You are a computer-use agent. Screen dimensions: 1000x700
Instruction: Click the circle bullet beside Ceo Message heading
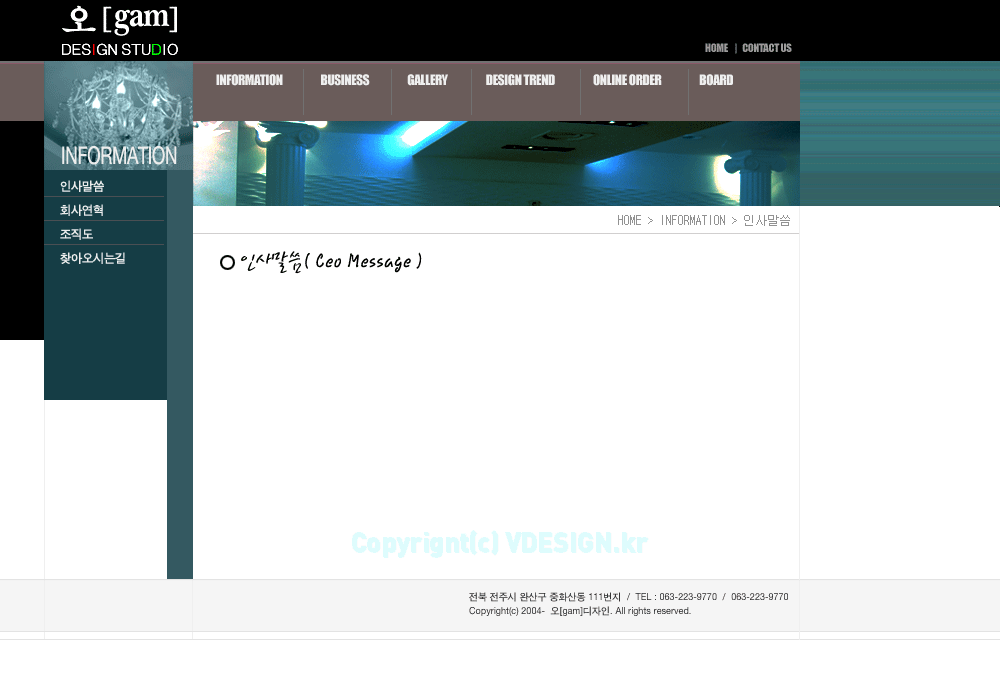pyautogui.click(x=227, y=263)
